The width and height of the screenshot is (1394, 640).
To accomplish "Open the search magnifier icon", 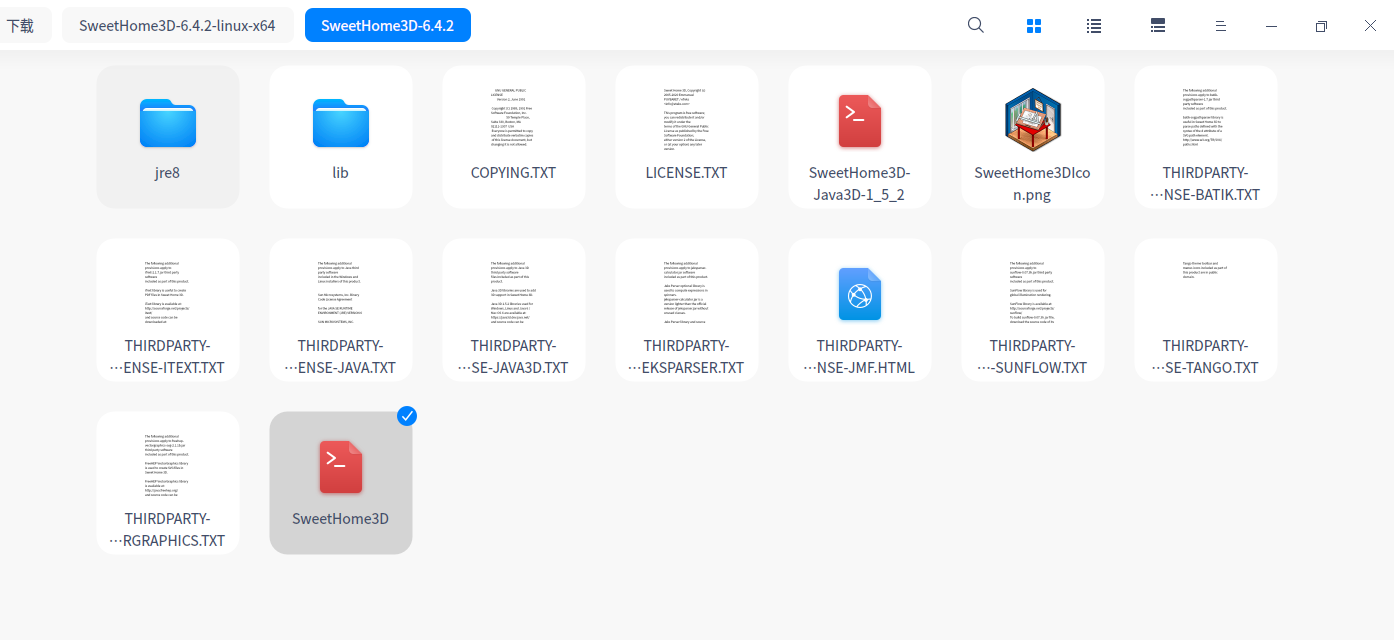I will (976, 26).
